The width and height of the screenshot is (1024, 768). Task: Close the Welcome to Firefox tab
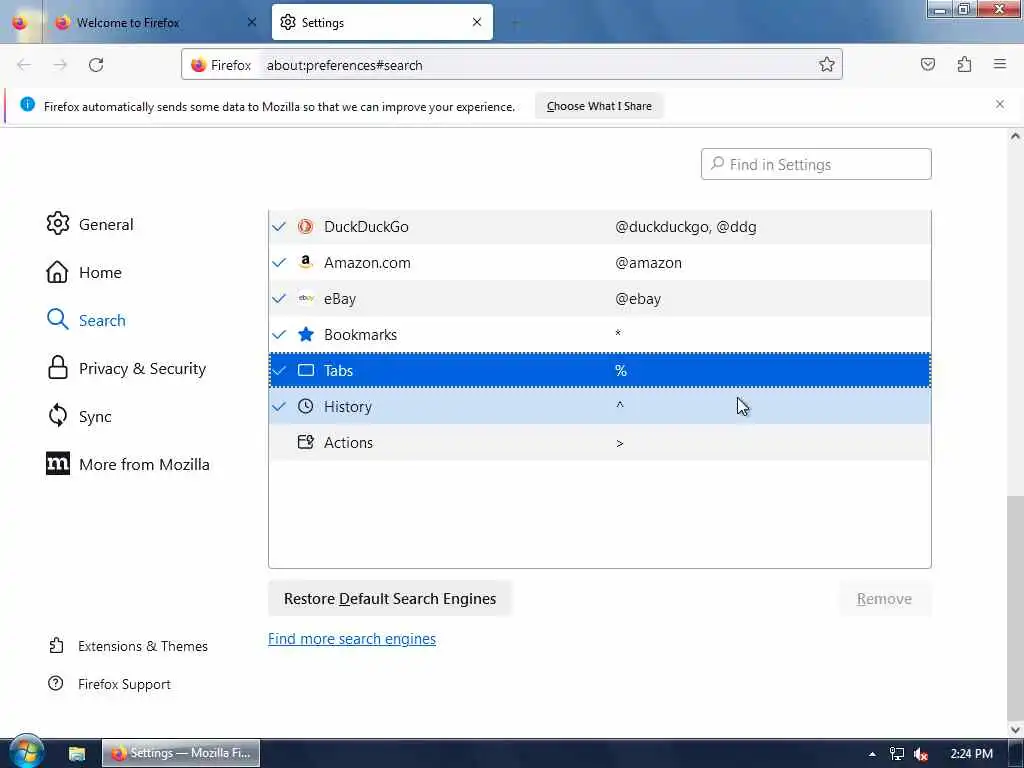click(251, 22)
